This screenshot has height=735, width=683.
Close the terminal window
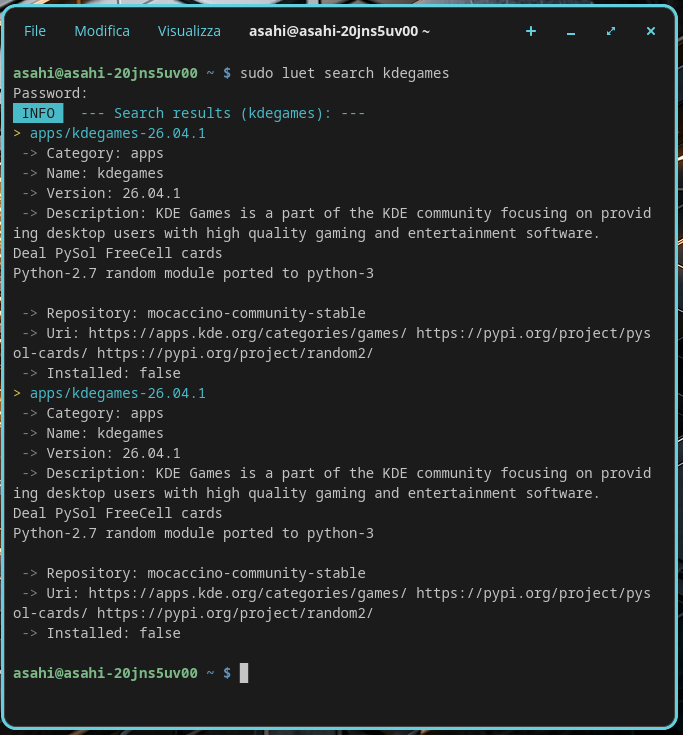pyautogui.click(x=651, y=31)
